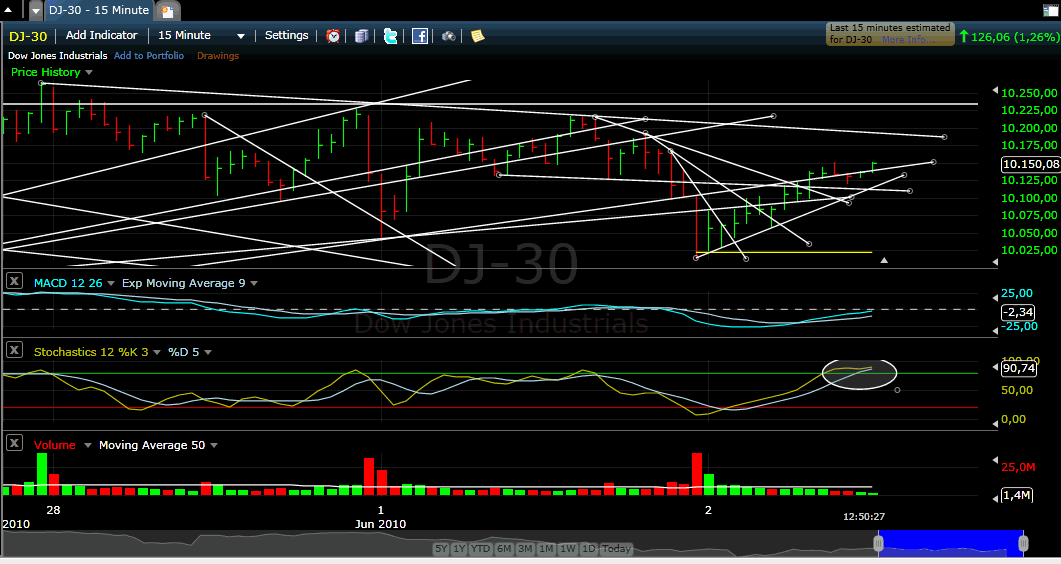
Task: Open new chart tab icon
Action: click(x=167, y=11)
